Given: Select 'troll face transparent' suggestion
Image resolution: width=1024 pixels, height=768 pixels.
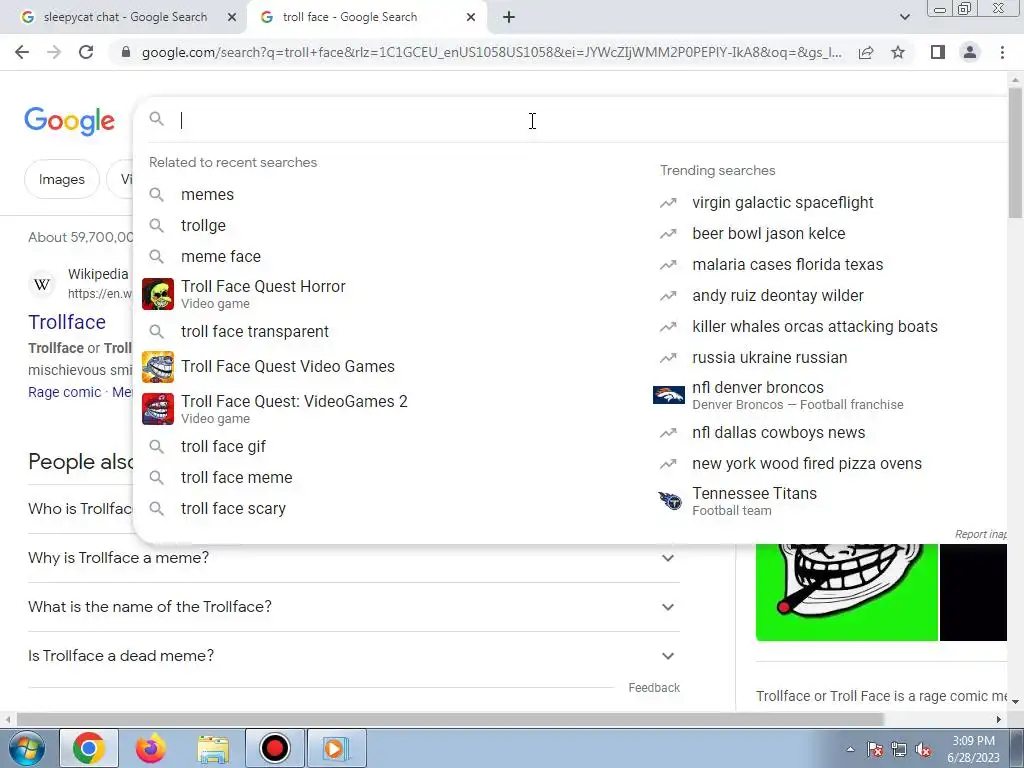Looking at the screenshot, I should point(255,332).
